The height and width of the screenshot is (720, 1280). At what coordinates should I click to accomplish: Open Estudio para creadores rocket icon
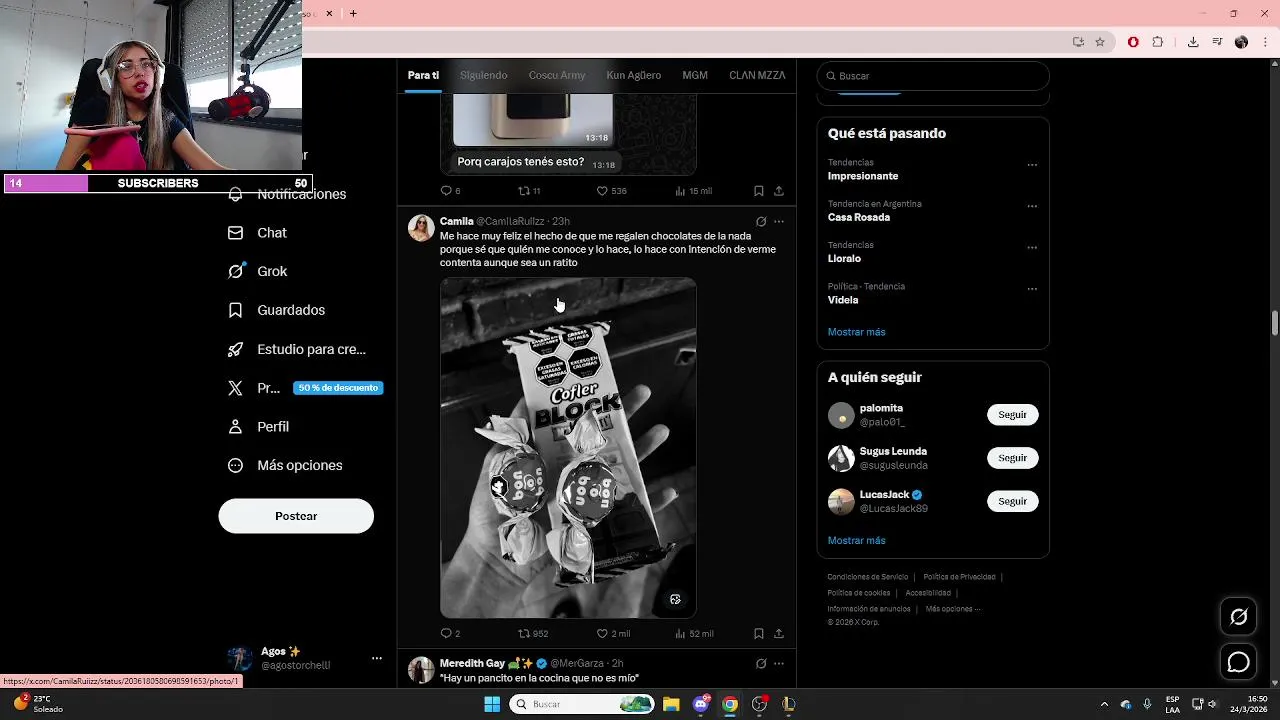(x=235, y=349)
